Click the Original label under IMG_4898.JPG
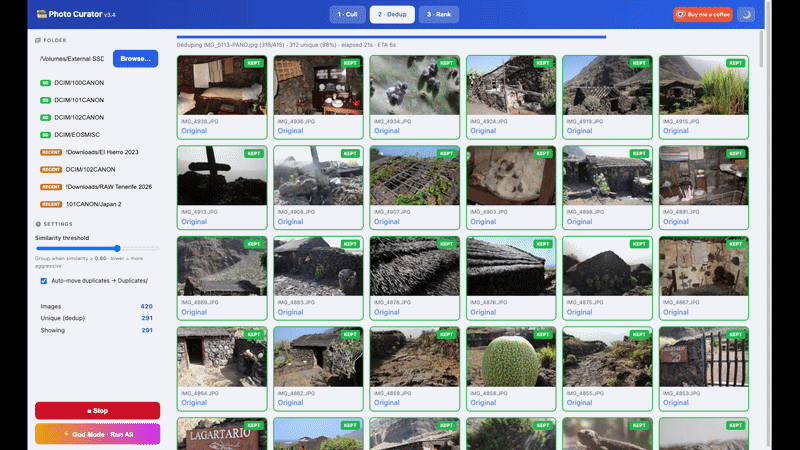 coord(580,222)
